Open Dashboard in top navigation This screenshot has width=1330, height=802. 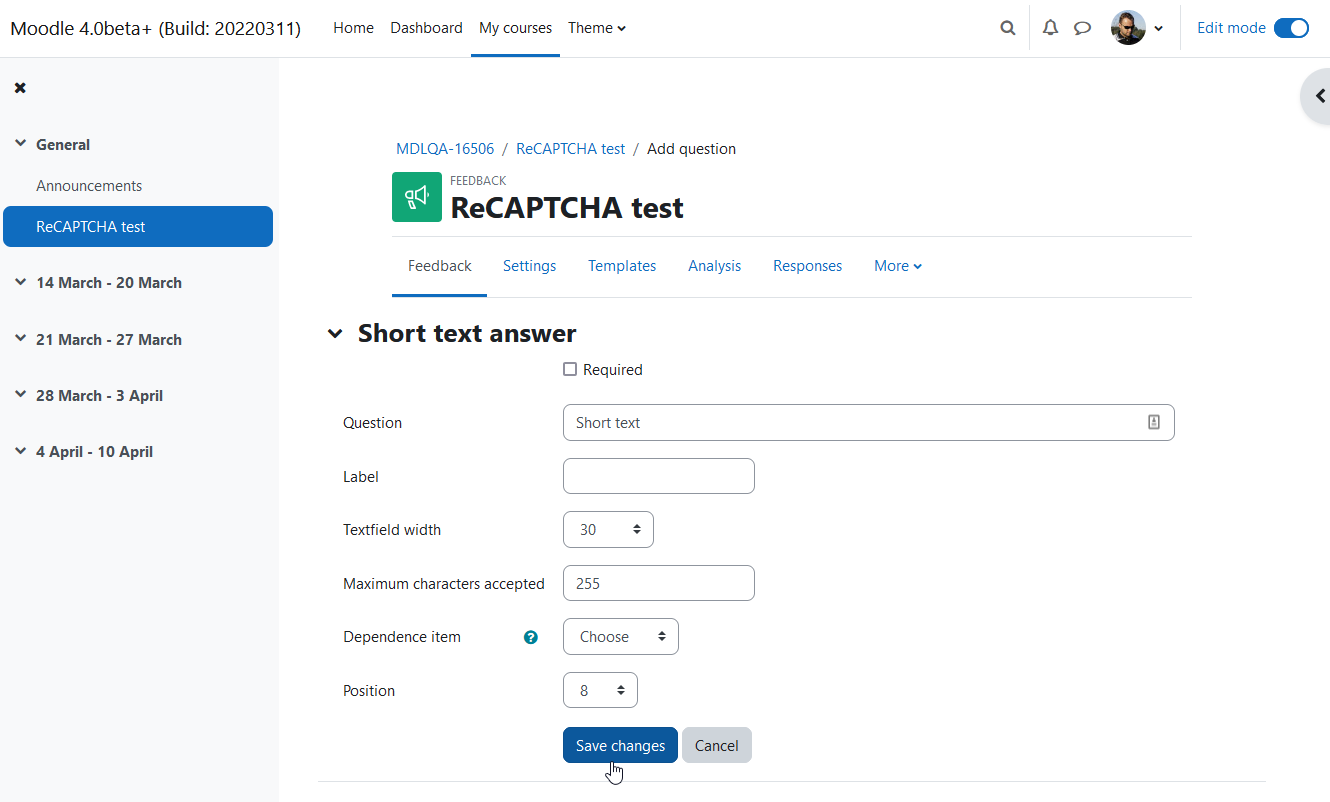[x=426, y=28]
